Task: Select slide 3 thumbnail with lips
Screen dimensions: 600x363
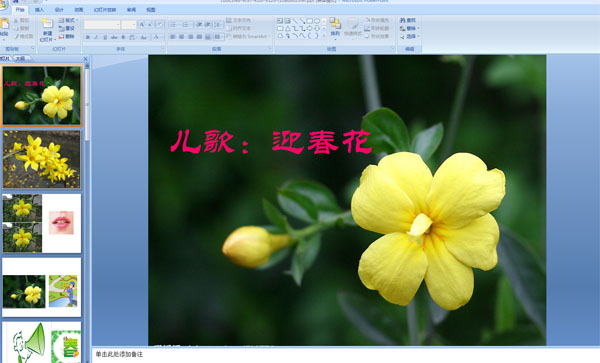Action: tap(42, 223)
